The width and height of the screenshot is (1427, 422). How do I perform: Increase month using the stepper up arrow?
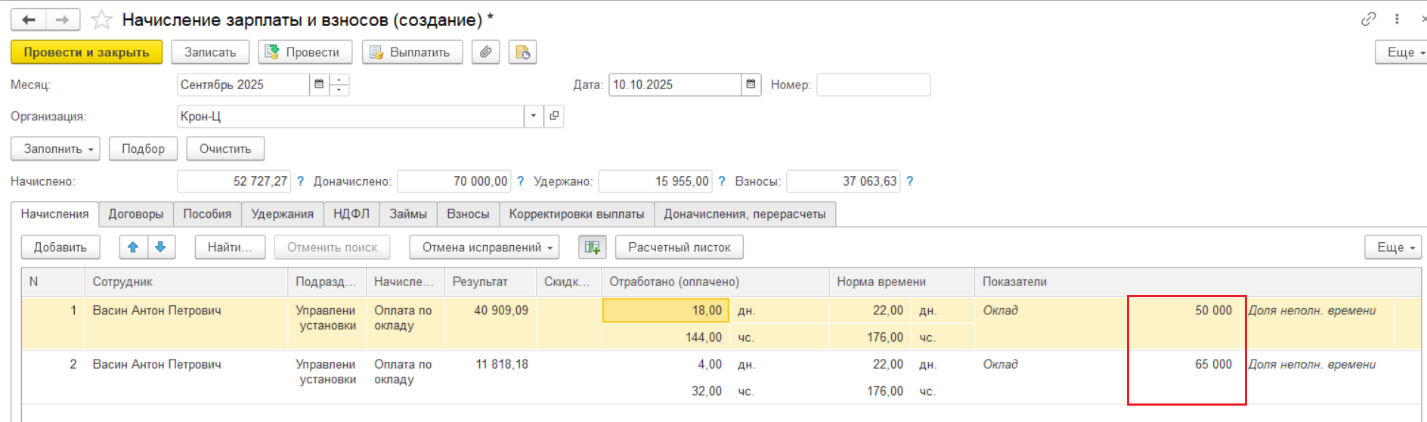point(339,80)
